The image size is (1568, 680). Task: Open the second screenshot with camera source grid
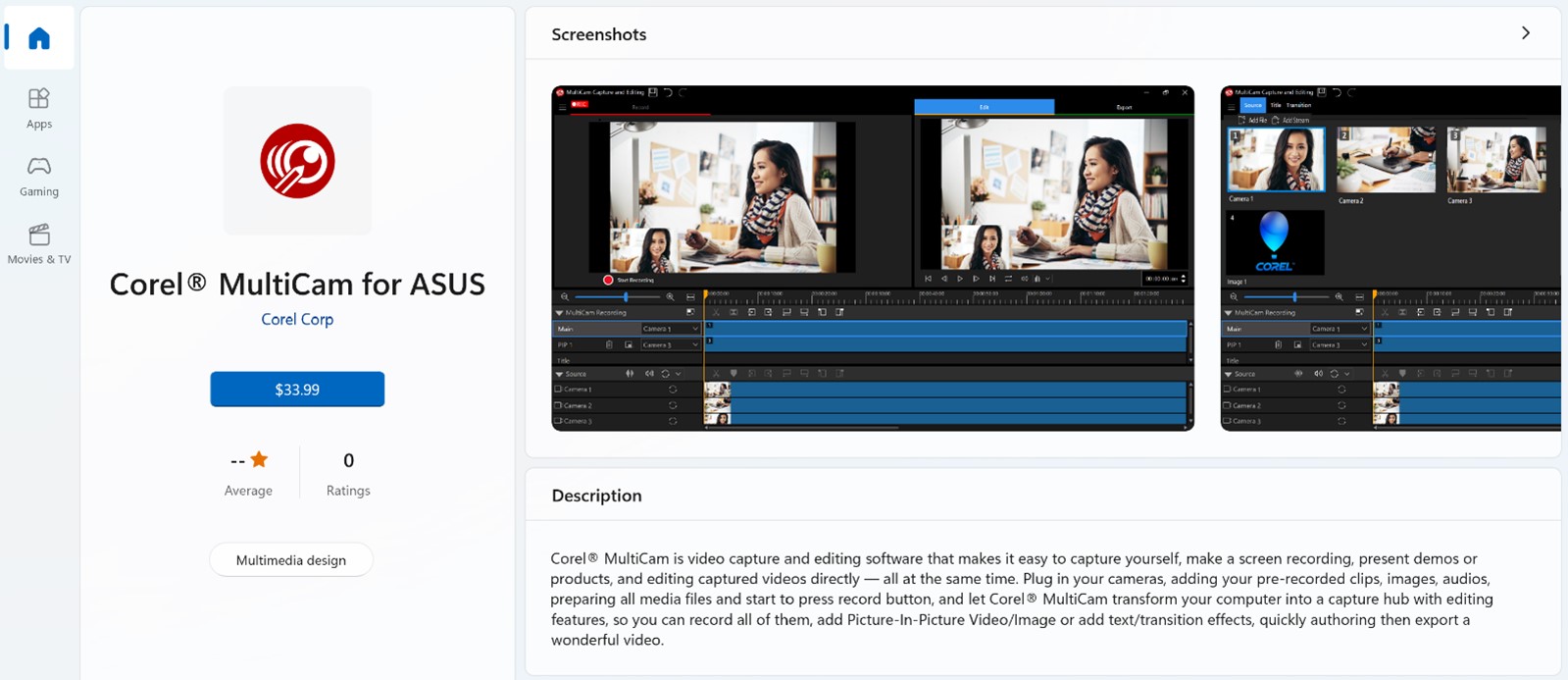(x=1391, y=258)
